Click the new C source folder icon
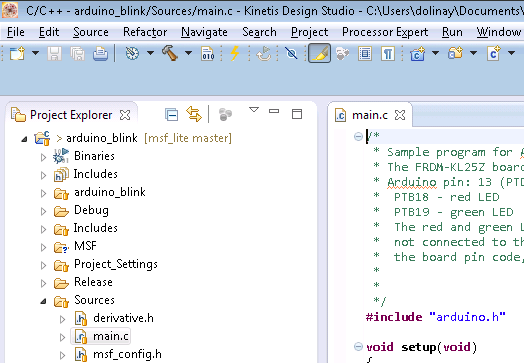 [x=455, y=53]
